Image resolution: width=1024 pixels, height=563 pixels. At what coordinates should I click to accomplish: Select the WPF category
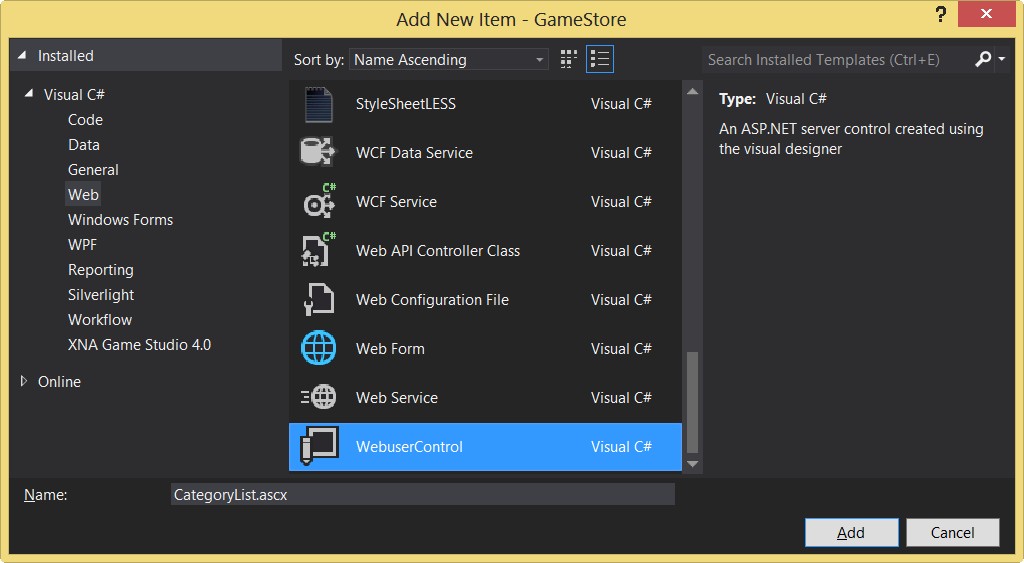click(x=82, y=244)
